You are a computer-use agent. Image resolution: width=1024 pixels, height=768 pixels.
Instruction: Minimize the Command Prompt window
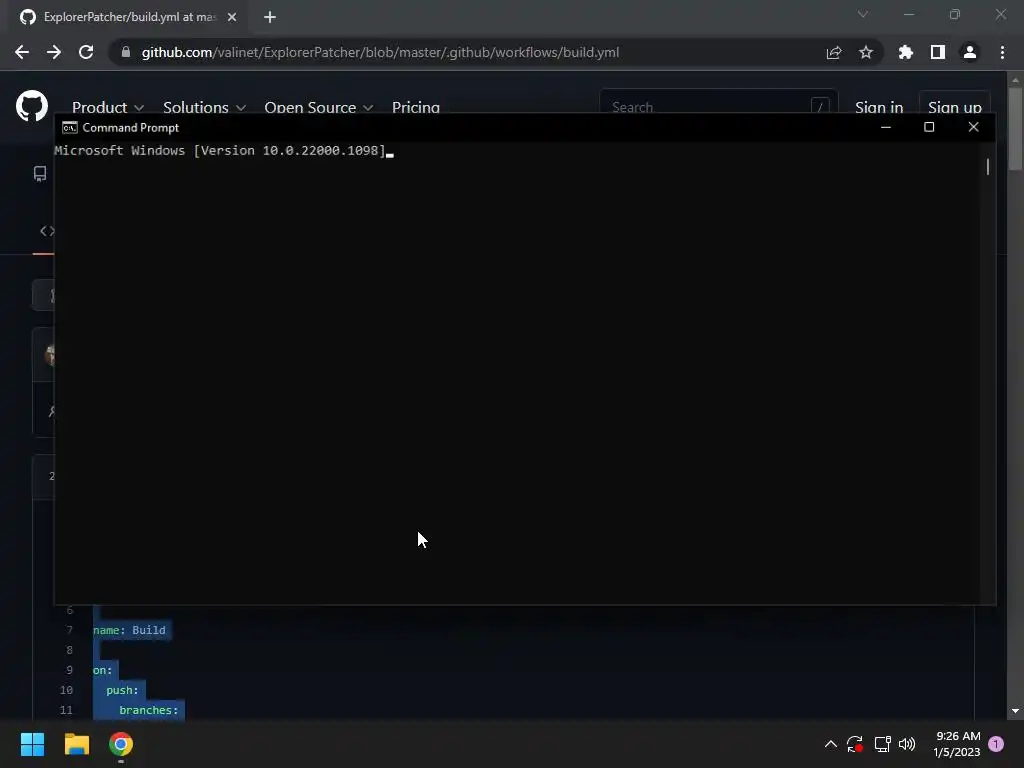pos(886,127)
